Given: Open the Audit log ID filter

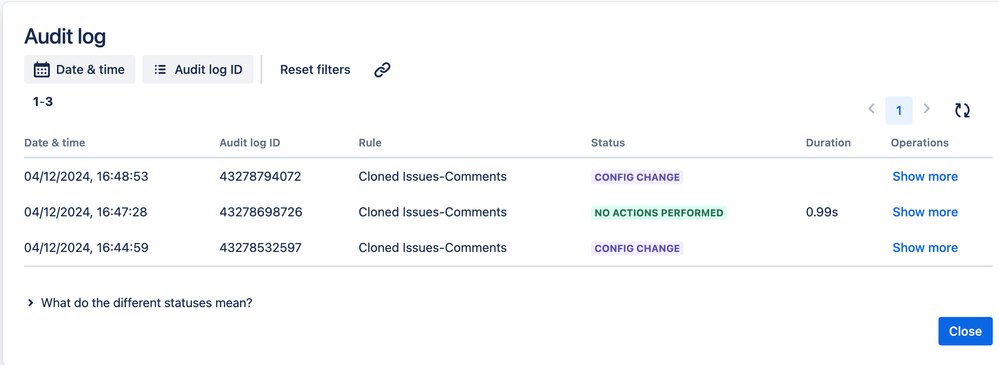Looking at the screenshot, I should tap(198, 69).
